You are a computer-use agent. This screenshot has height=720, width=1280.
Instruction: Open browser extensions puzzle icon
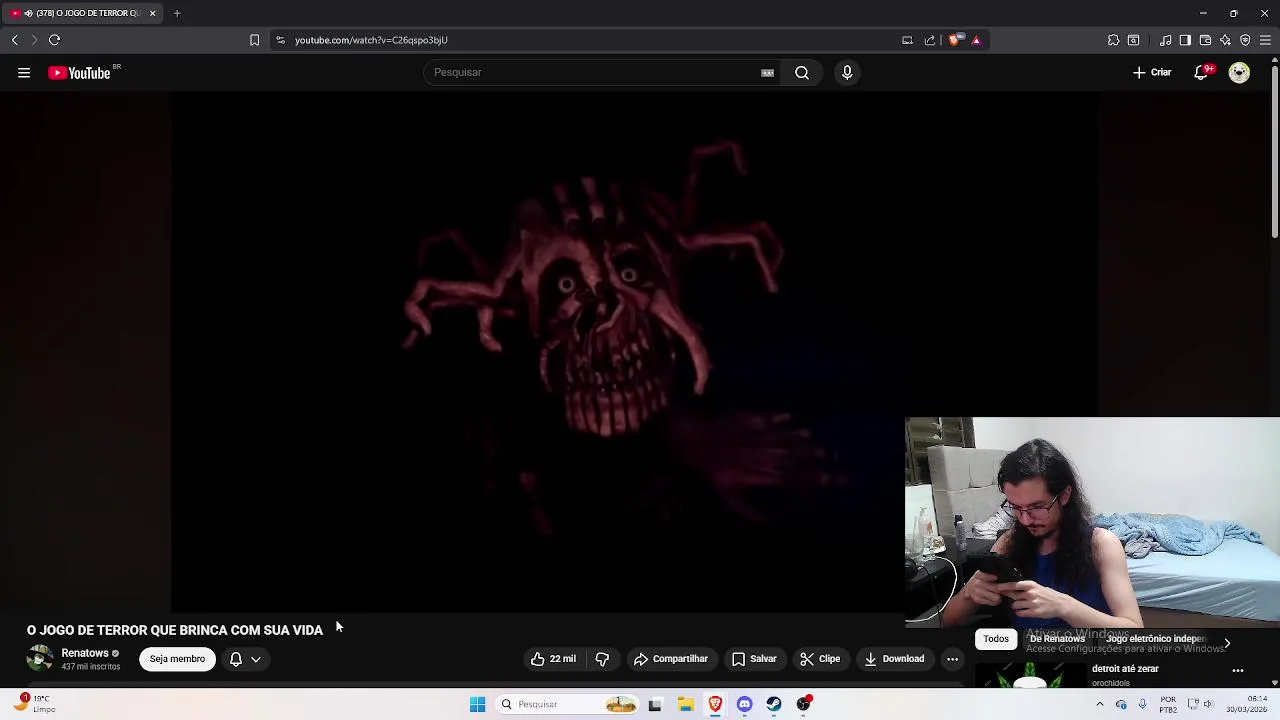(1113, 40)
